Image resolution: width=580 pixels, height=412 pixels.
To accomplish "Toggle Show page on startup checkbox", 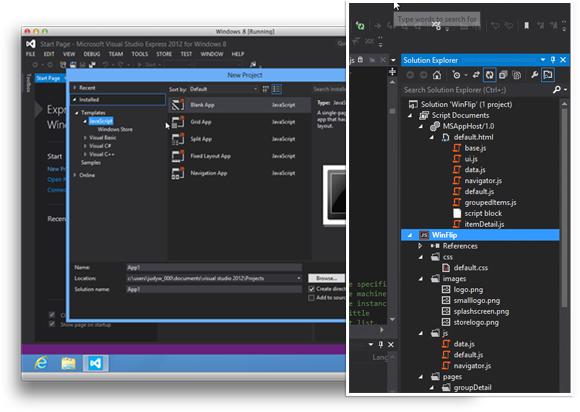I will click(52, 324).
